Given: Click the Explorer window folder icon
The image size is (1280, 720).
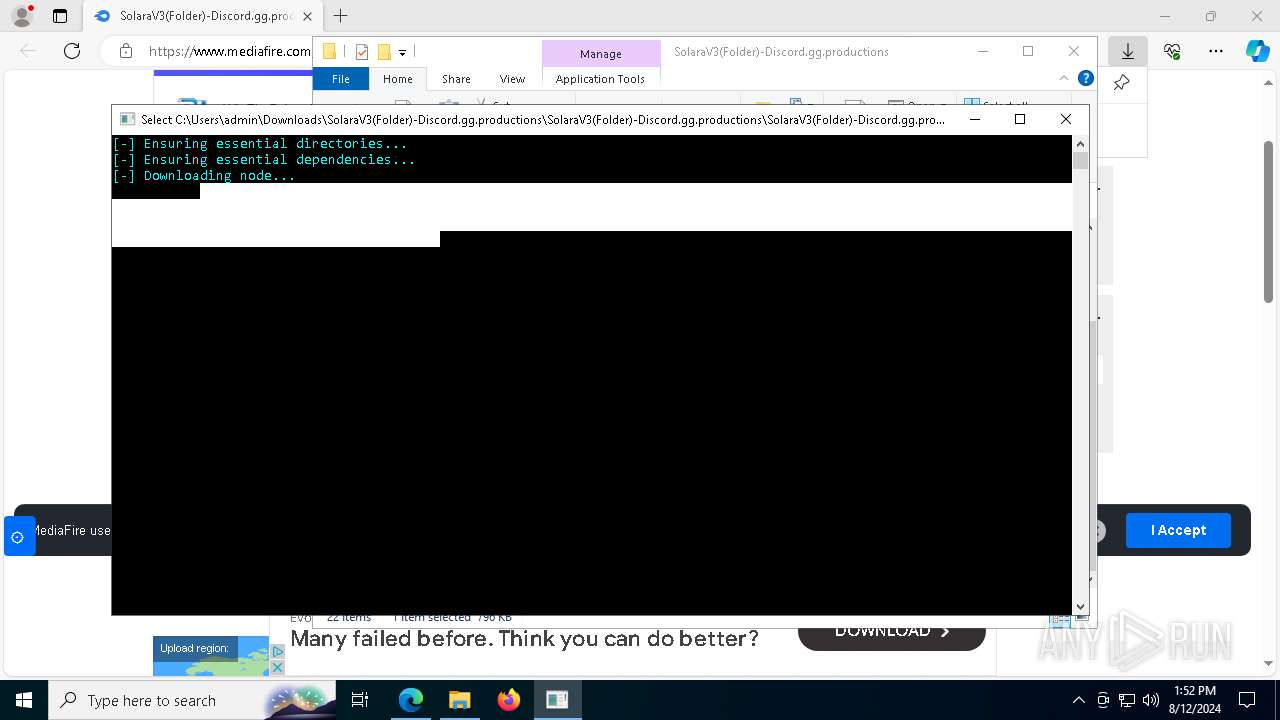Looking at the screenshot, I should point(329,52).
